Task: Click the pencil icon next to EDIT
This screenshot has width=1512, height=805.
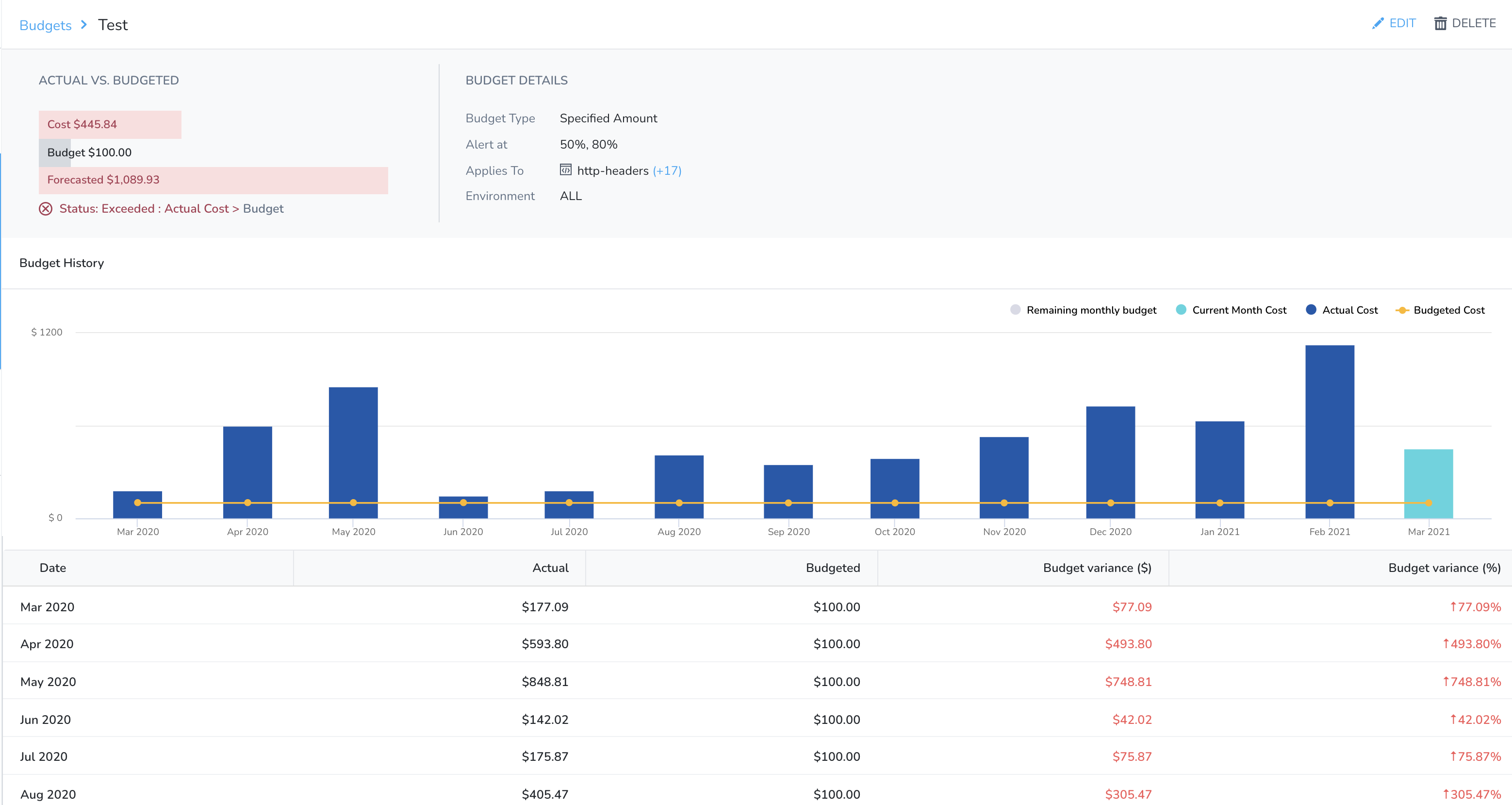Action: point(1378,23)
